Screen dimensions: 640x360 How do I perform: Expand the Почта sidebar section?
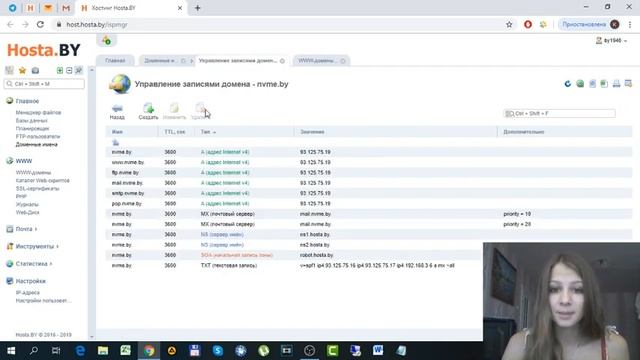[24, 229]
